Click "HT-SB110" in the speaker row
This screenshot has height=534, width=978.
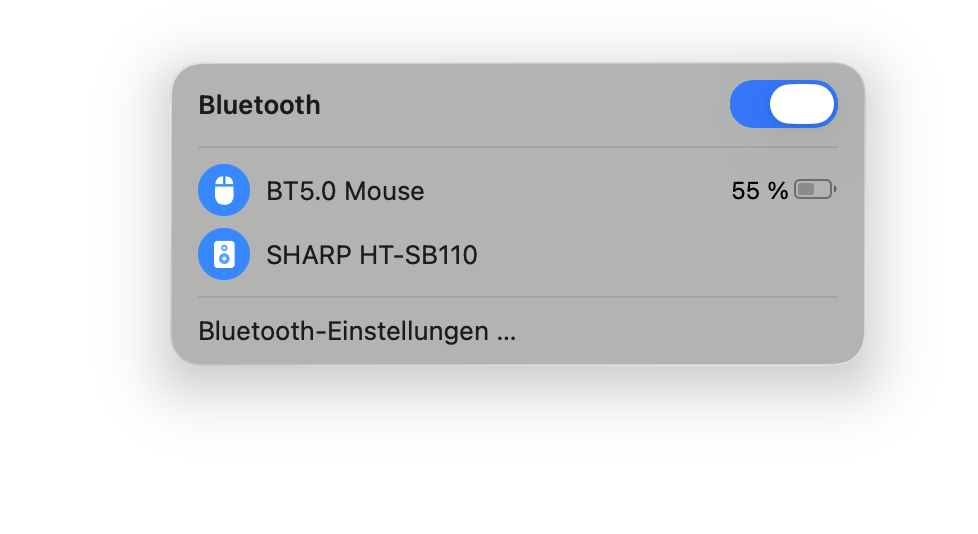418,256
